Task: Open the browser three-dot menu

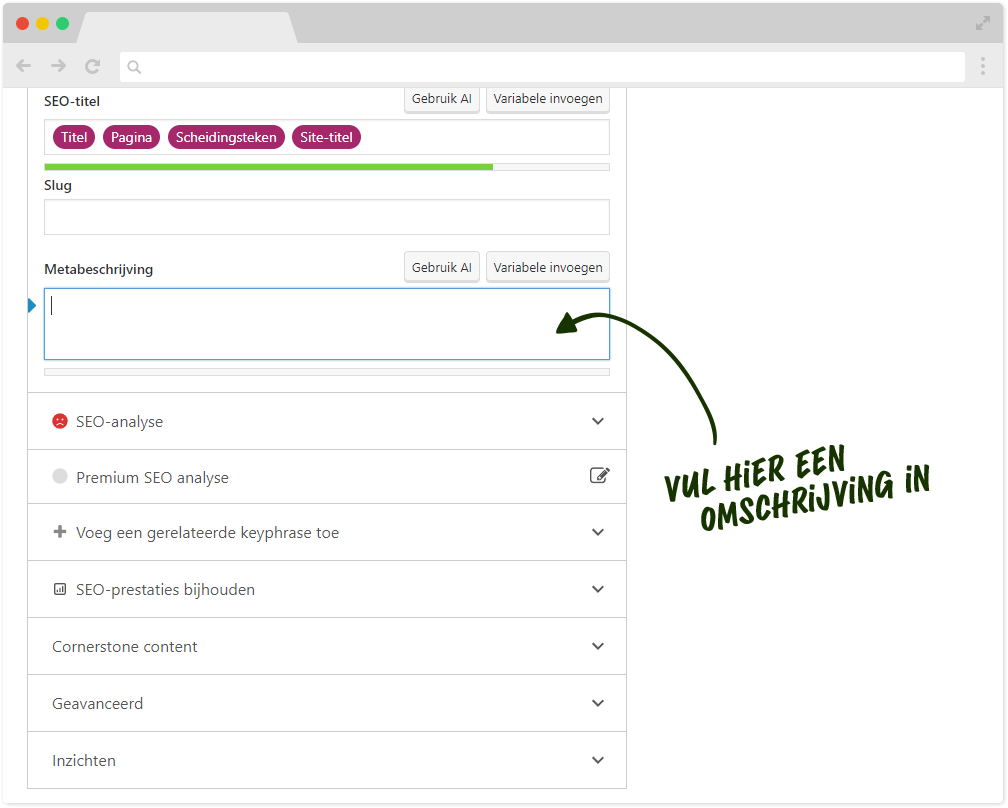Action: tap(983, 66)
